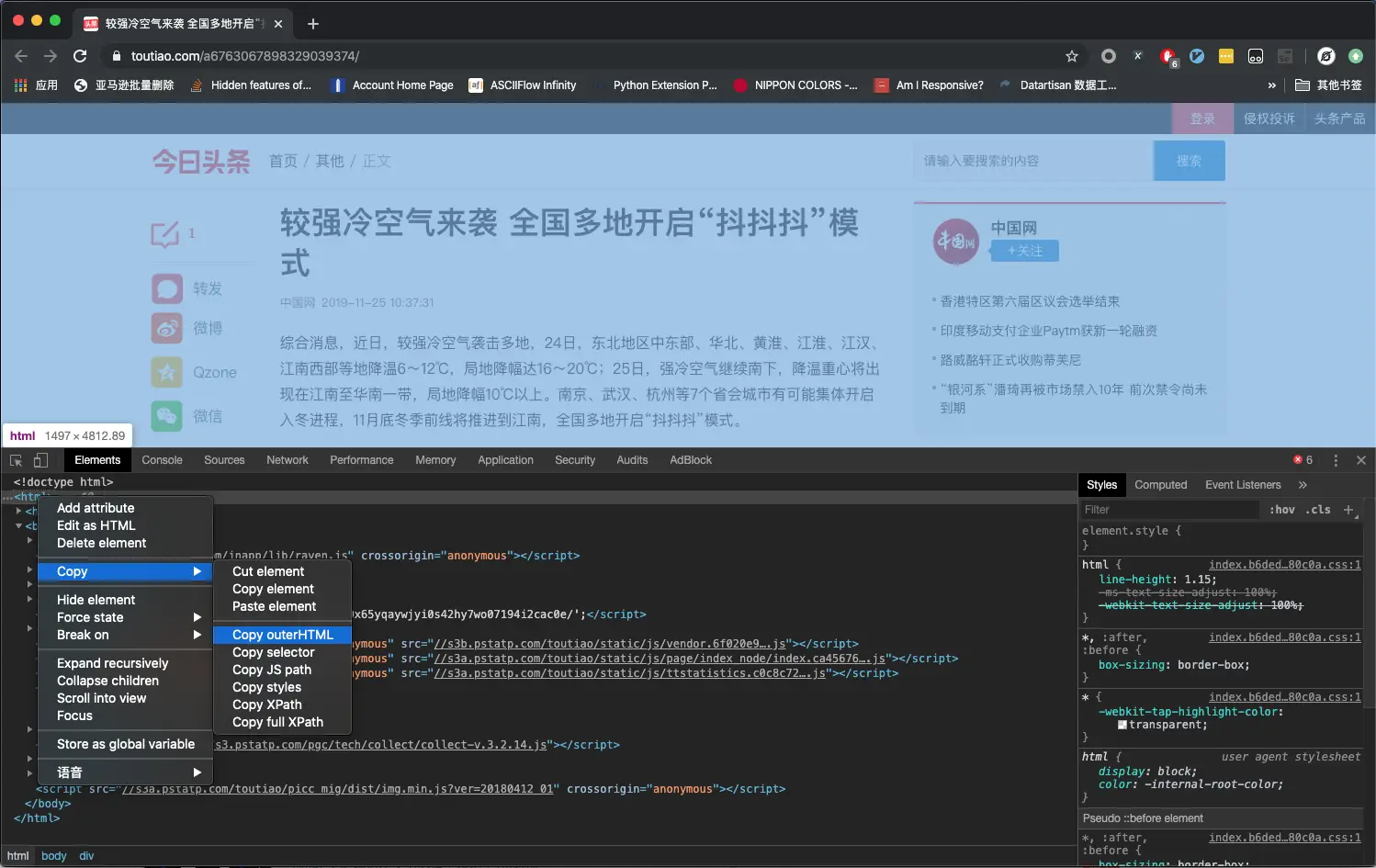Image resolution: width=1376 pixels, height=868 pixels.
Task: Open DevTools customize three-dot menu
Action: 1336,460
